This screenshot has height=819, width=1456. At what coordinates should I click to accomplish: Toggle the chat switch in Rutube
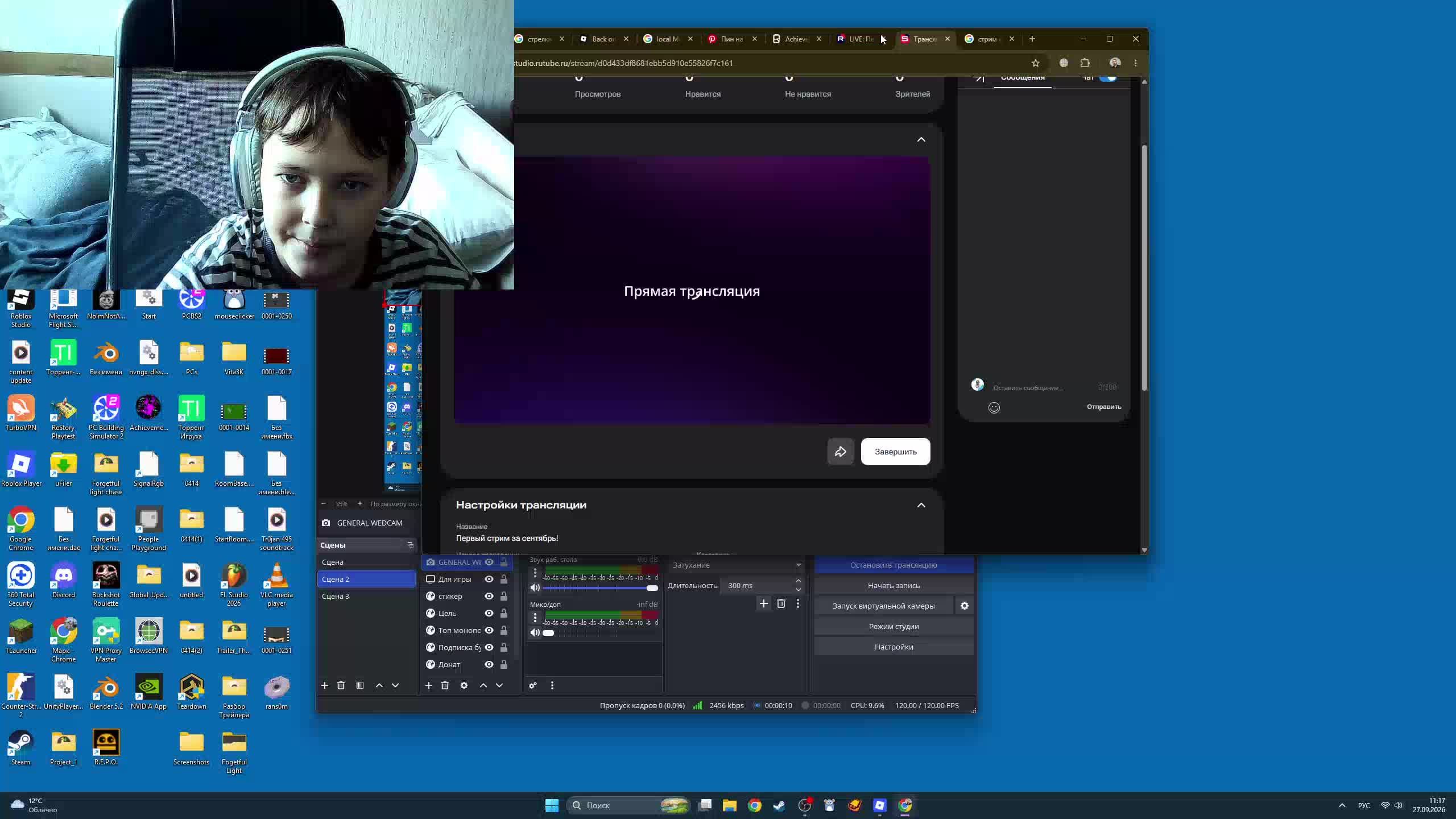tap(1108, 78)
